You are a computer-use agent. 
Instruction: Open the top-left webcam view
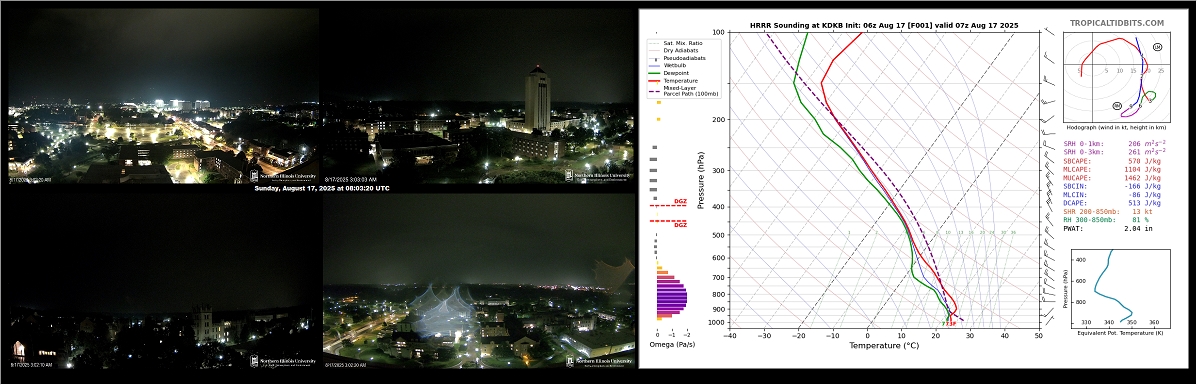pos(163,96)
